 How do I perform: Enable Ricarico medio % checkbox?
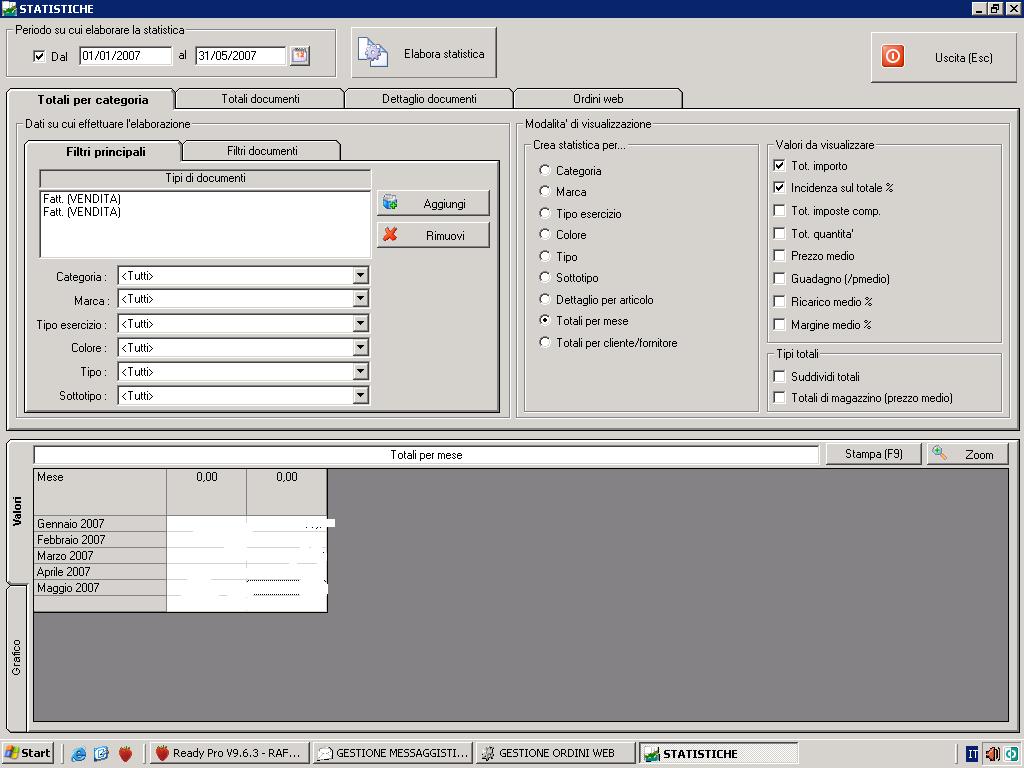(779, 301)
